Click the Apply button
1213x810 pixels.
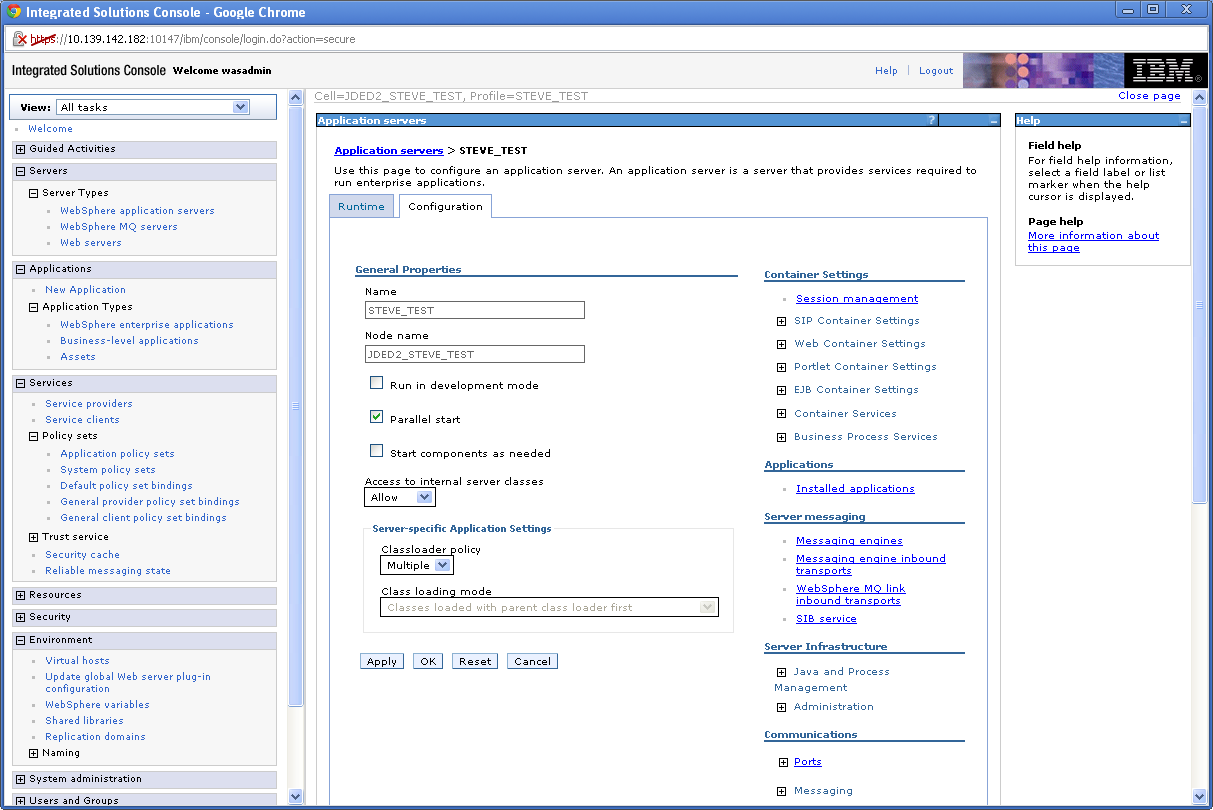(382, 661)
